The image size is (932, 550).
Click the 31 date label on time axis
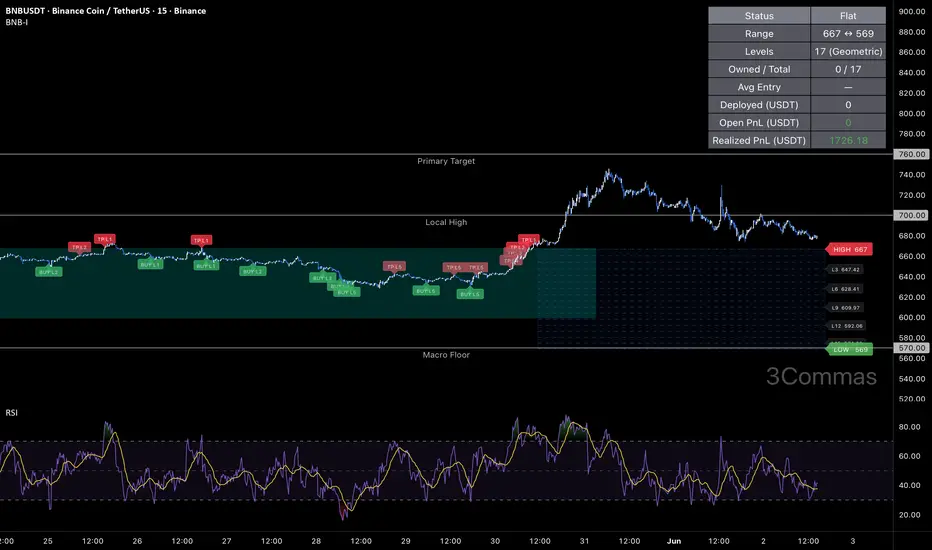point(584,541)
